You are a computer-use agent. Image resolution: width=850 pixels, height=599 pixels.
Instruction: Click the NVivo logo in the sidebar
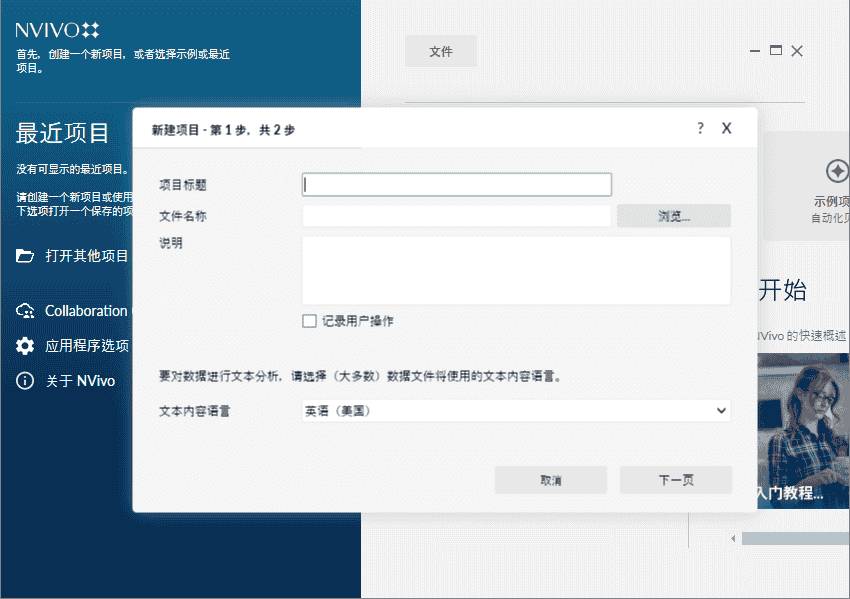tap(57, 30)
